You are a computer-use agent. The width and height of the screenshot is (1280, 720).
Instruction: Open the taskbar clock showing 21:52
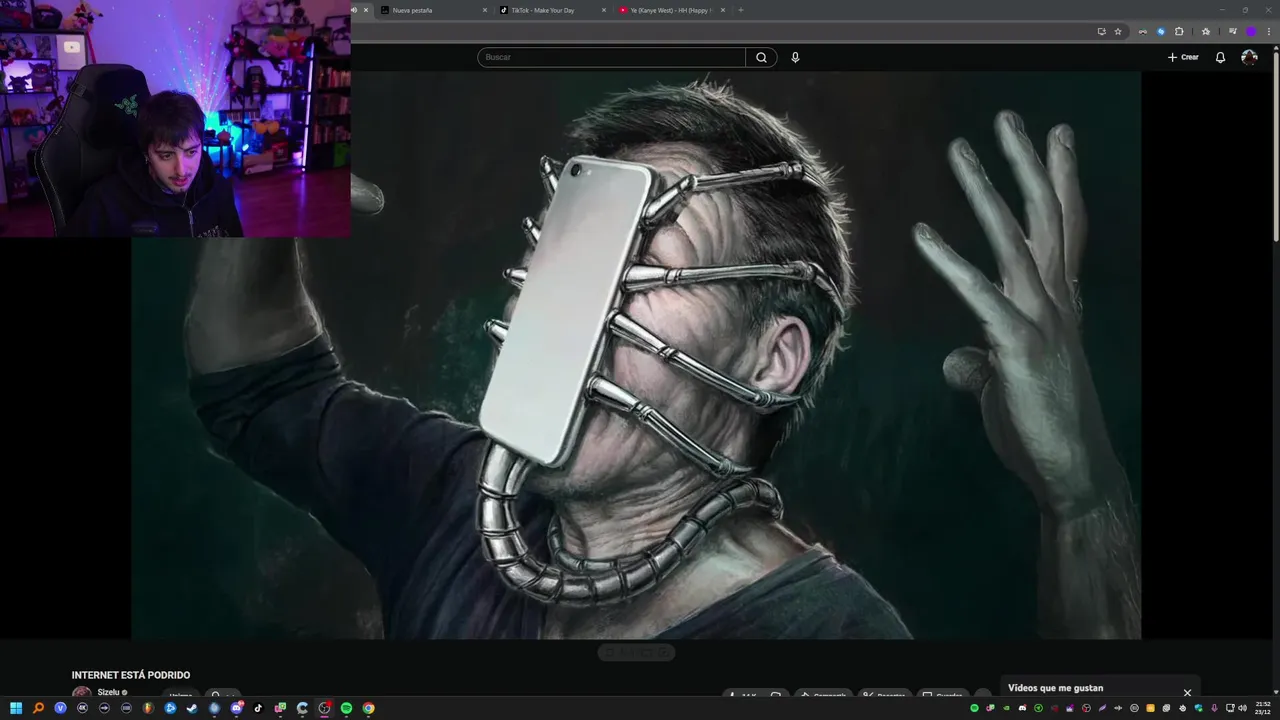coord(1263,708)
